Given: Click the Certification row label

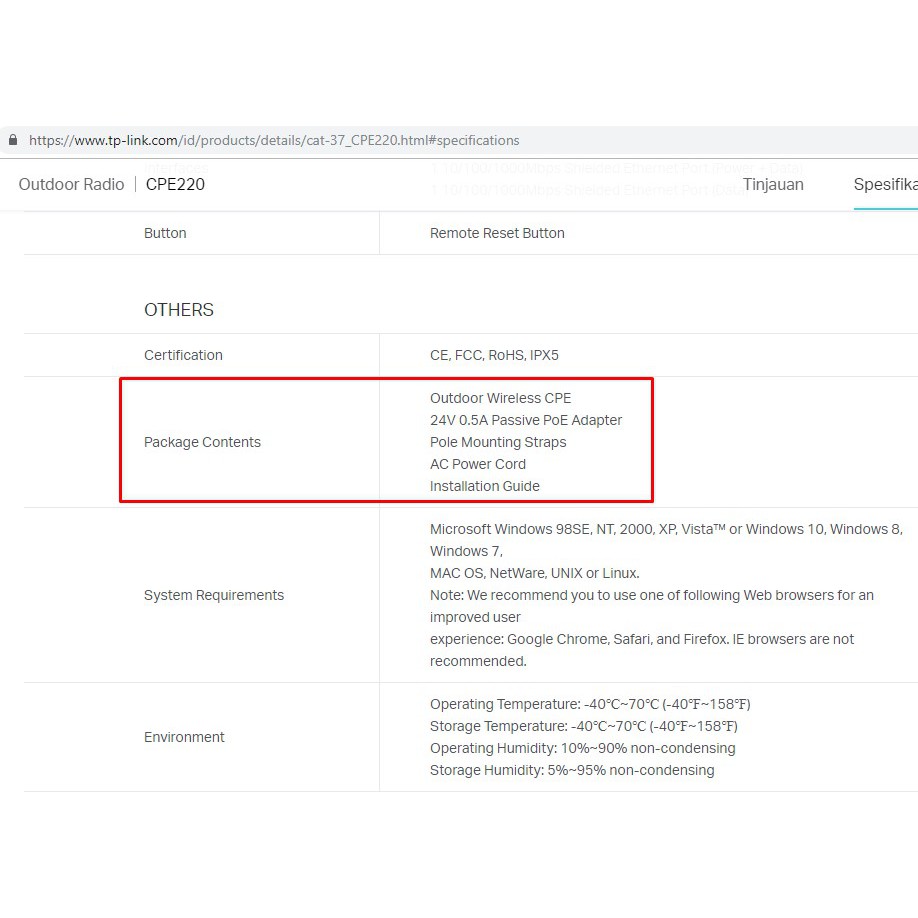Looking at the screenshot, I should pos(183,355).
